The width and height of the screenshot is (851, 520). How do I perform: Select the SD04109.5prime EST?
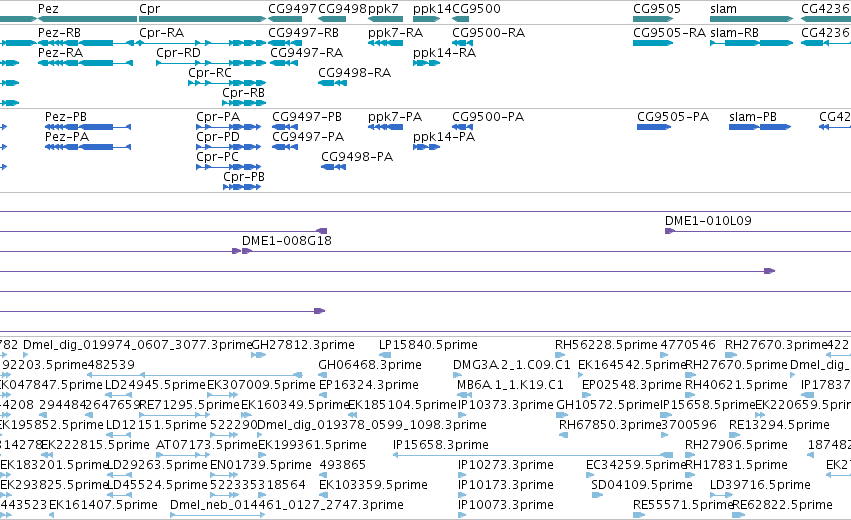click(597, 495)
